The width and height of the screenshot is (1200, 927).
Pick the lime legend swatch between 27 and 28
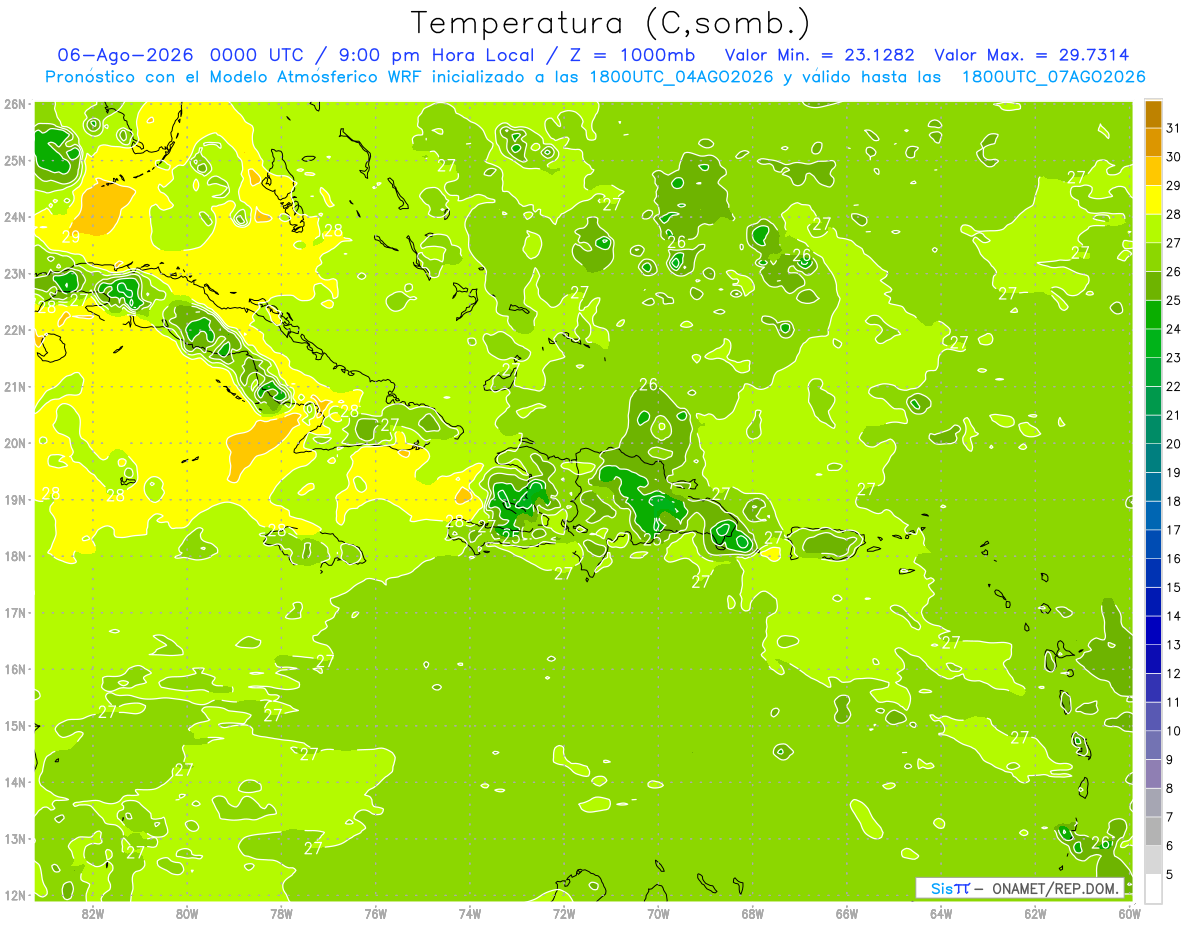pos(1153,229)
